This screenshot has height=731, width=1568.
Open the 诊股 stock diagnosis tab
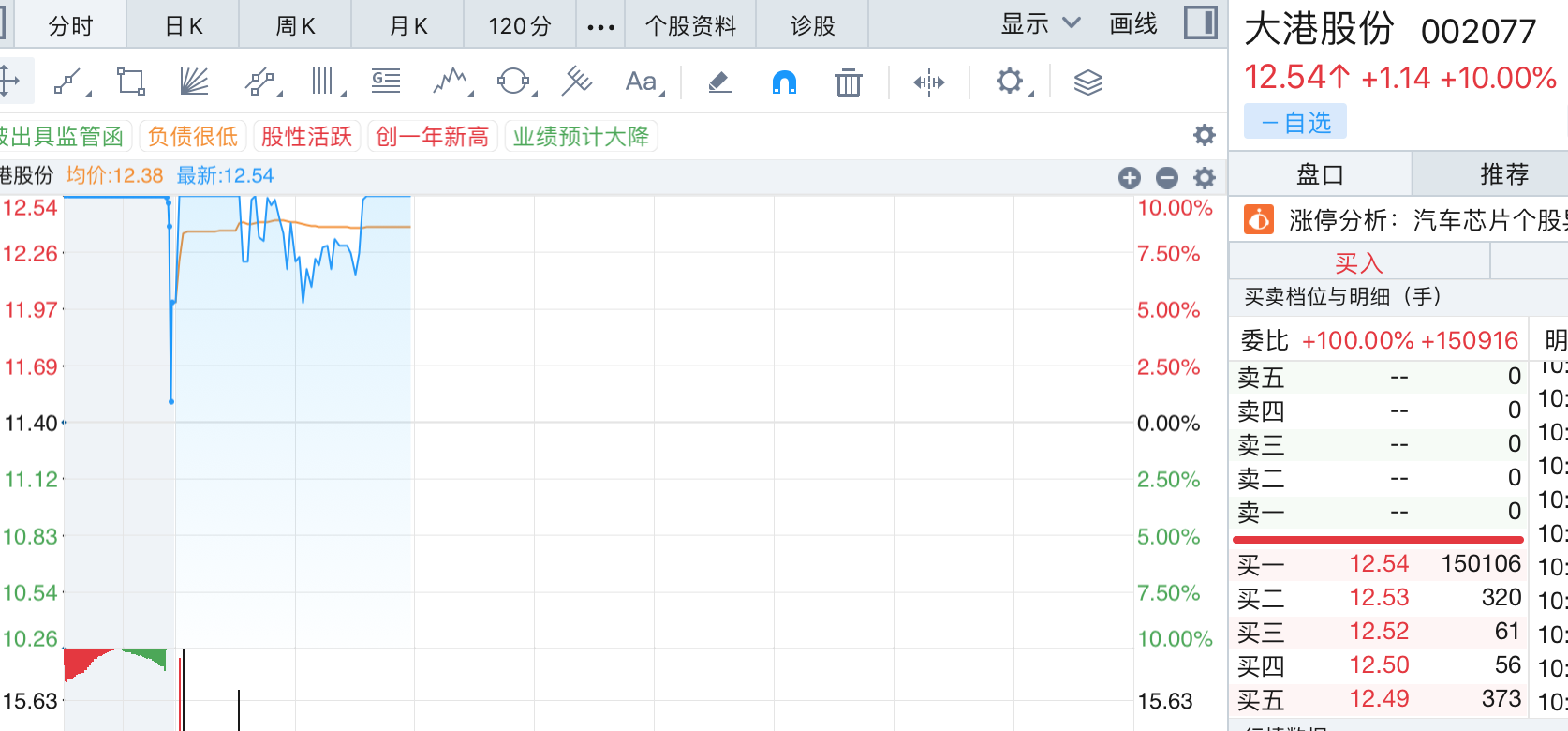pos(812,25)
